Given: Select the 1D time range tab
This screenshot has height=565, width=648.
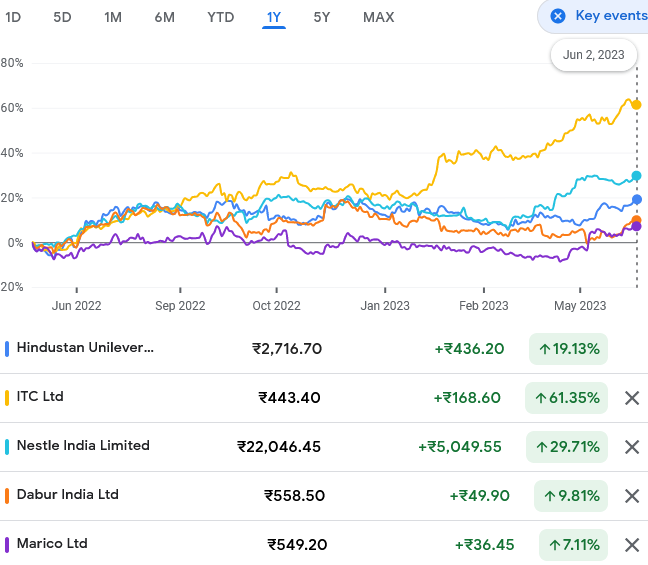Looking at the screenshot, I should click(x=13, y=17).
